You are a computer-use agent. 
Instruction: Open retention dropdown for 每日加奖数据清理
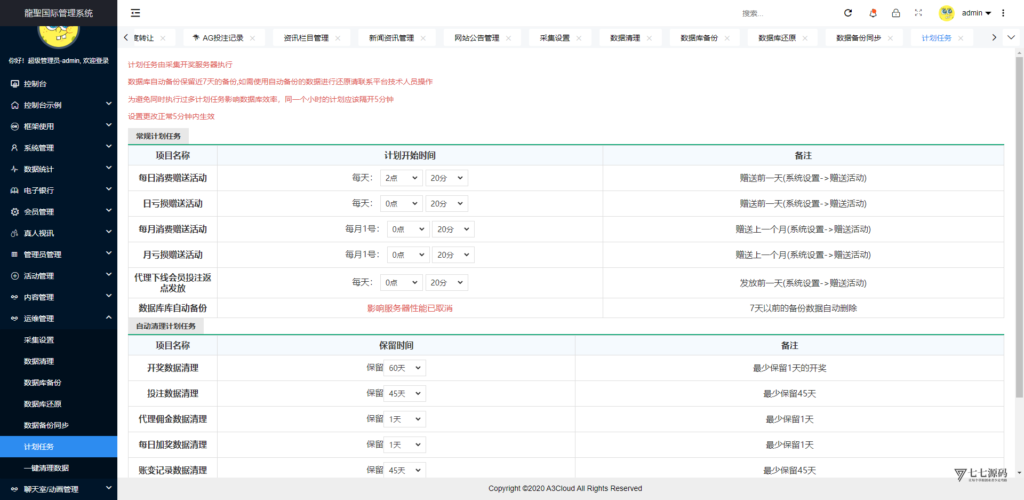click(x=404, y=445)
